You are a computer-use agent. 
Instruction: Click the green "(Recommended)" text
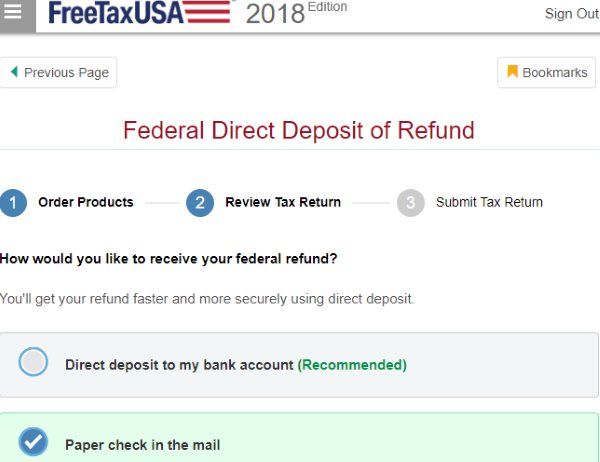(x=352, y=365)
